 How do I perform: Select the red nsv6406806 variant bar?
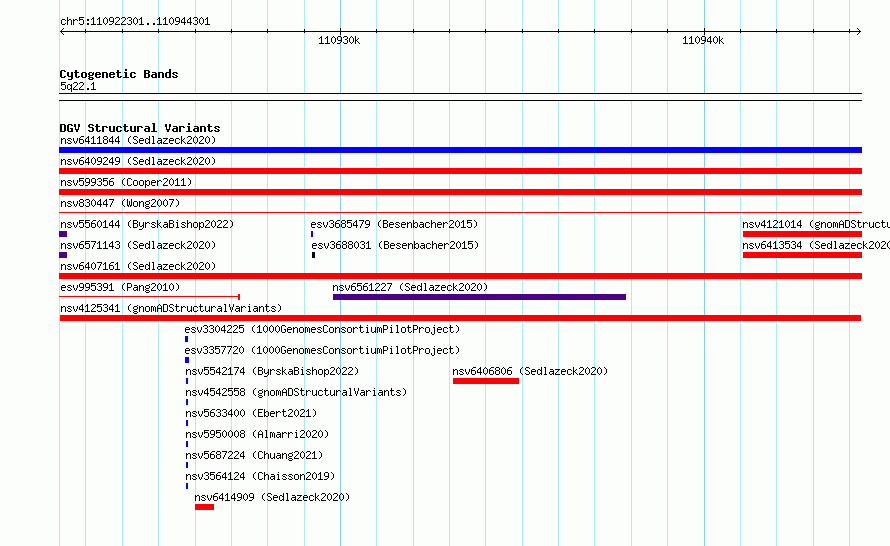486,381
